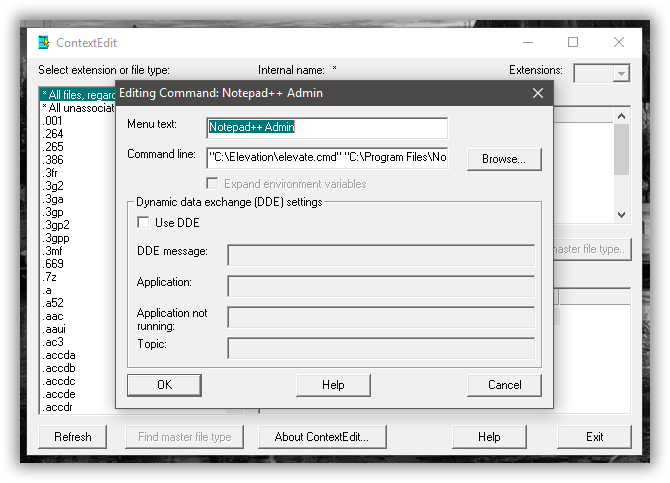Select the .3mf extension
Image resolution: width=670 pixels, height=483 pixels.
(x=53, y=251)
